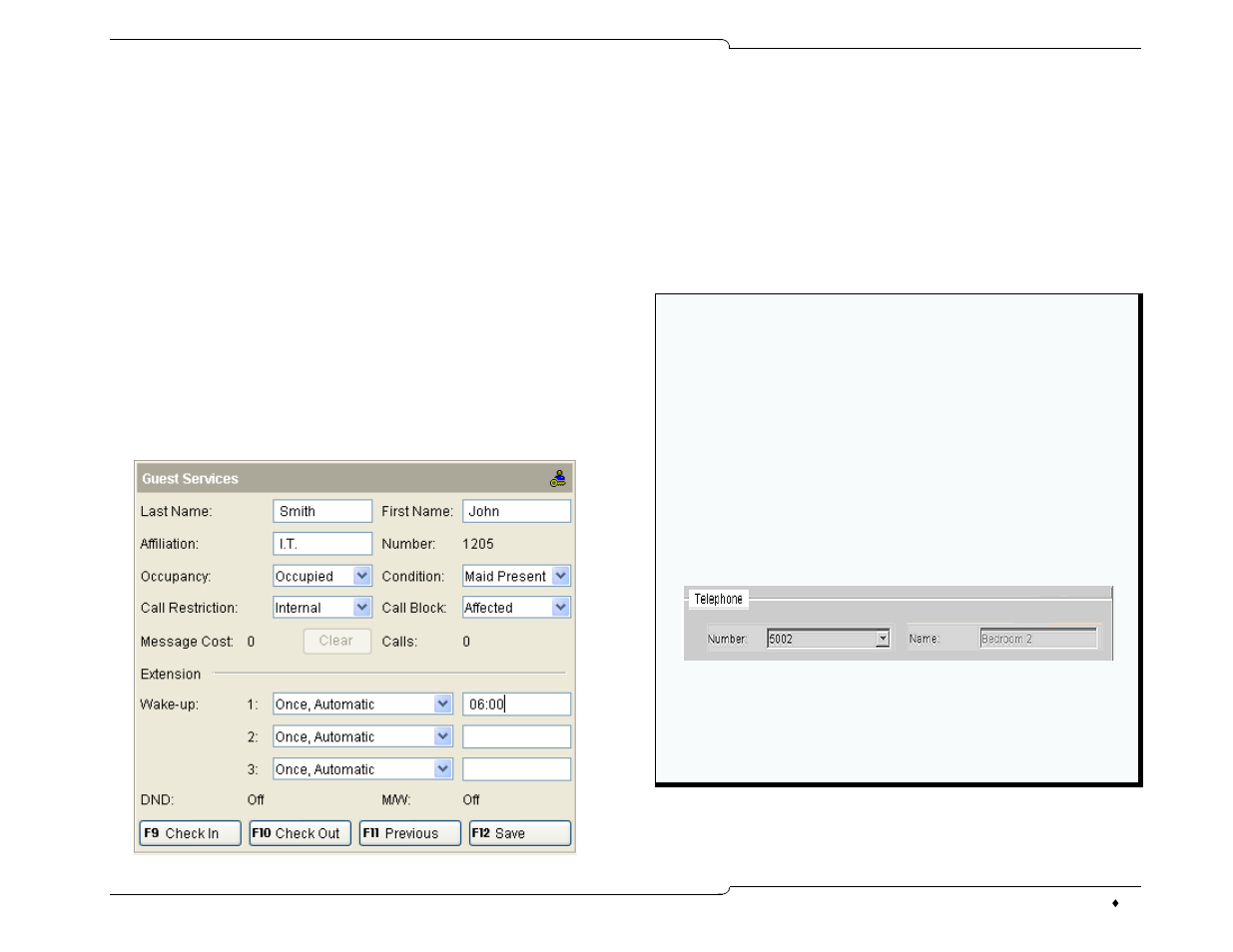Edit Wake-up 1 time field showing 06:00

(x=516, y=704)
